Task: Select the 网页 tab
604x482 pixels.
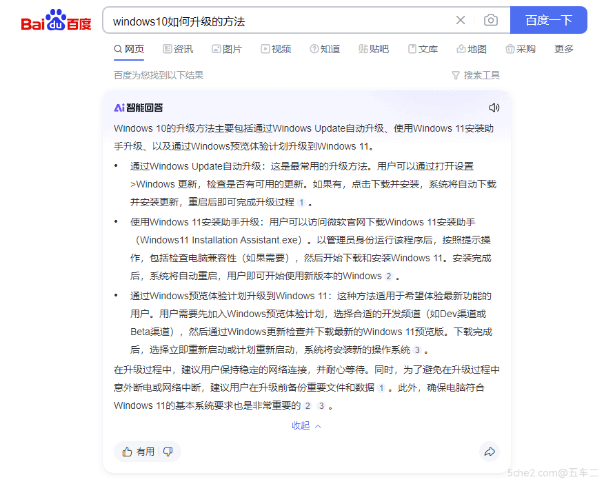Action: (129, 49)
